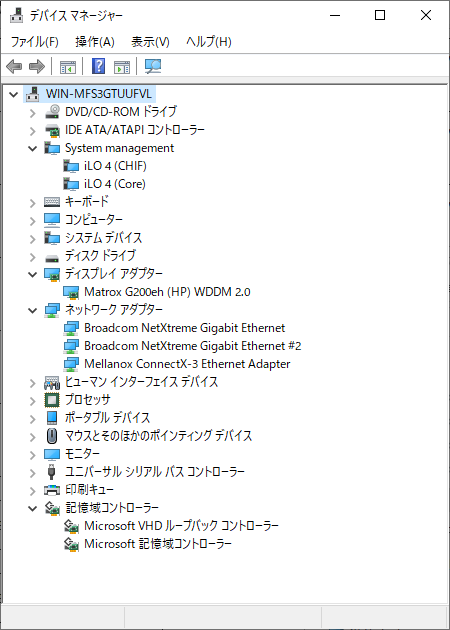The image size is (450, 630).
Task: Open the 表示(V) menu
Action: pos(150,42)
